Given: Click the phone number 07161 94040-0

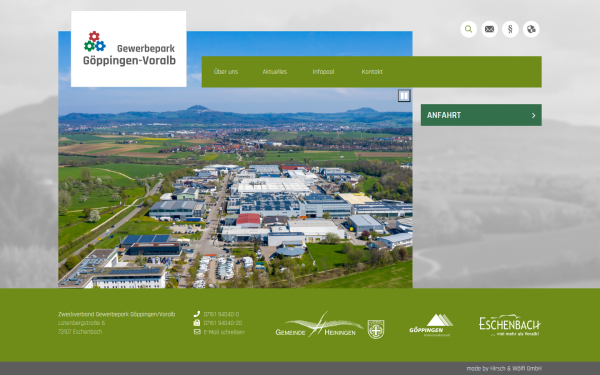Looking at the screenshot, I should [221, 314].
